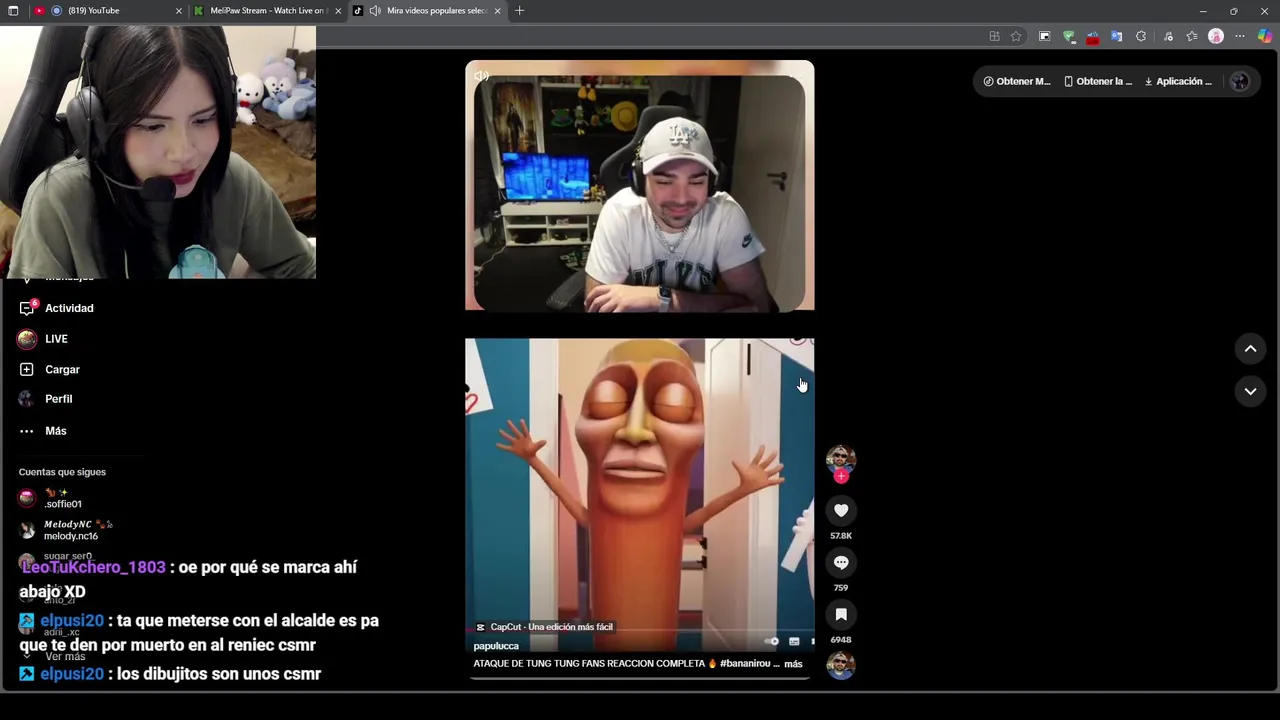Mute tab via speaker icon on TikTok tab
The image size is (1280, 720).
tap(374, 11)
